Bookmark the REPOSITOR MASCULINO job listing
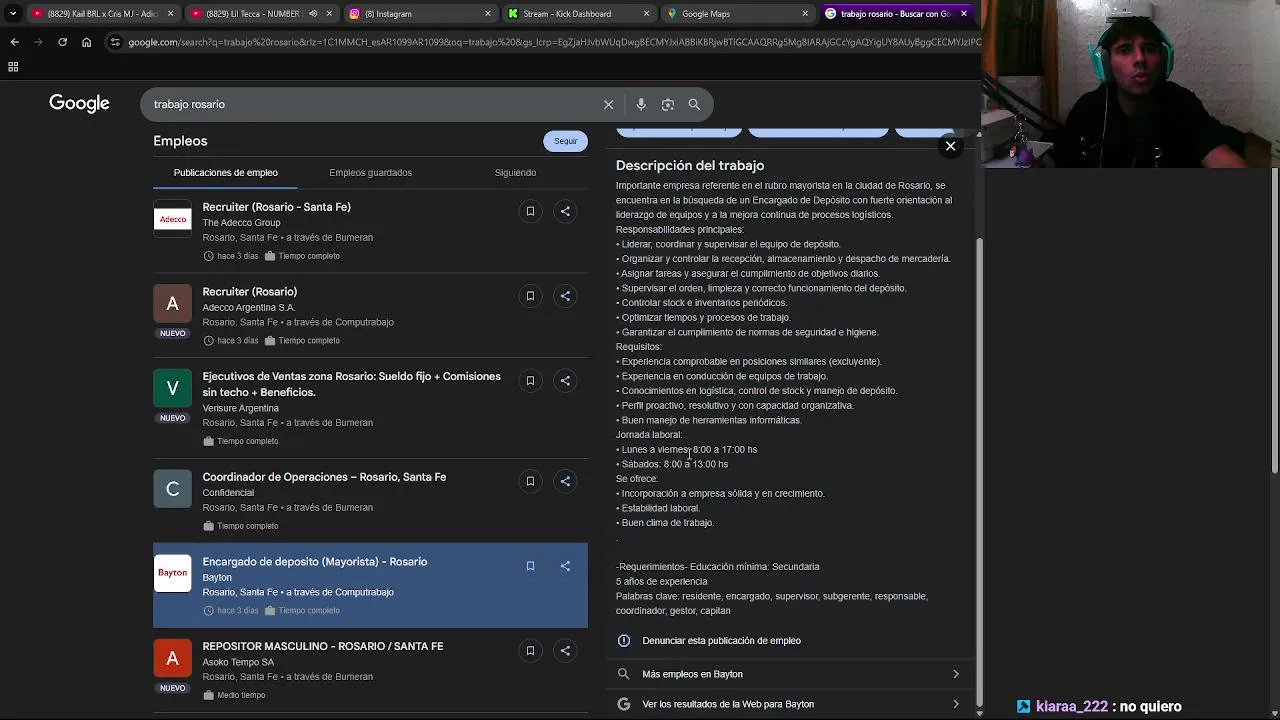 530,651
